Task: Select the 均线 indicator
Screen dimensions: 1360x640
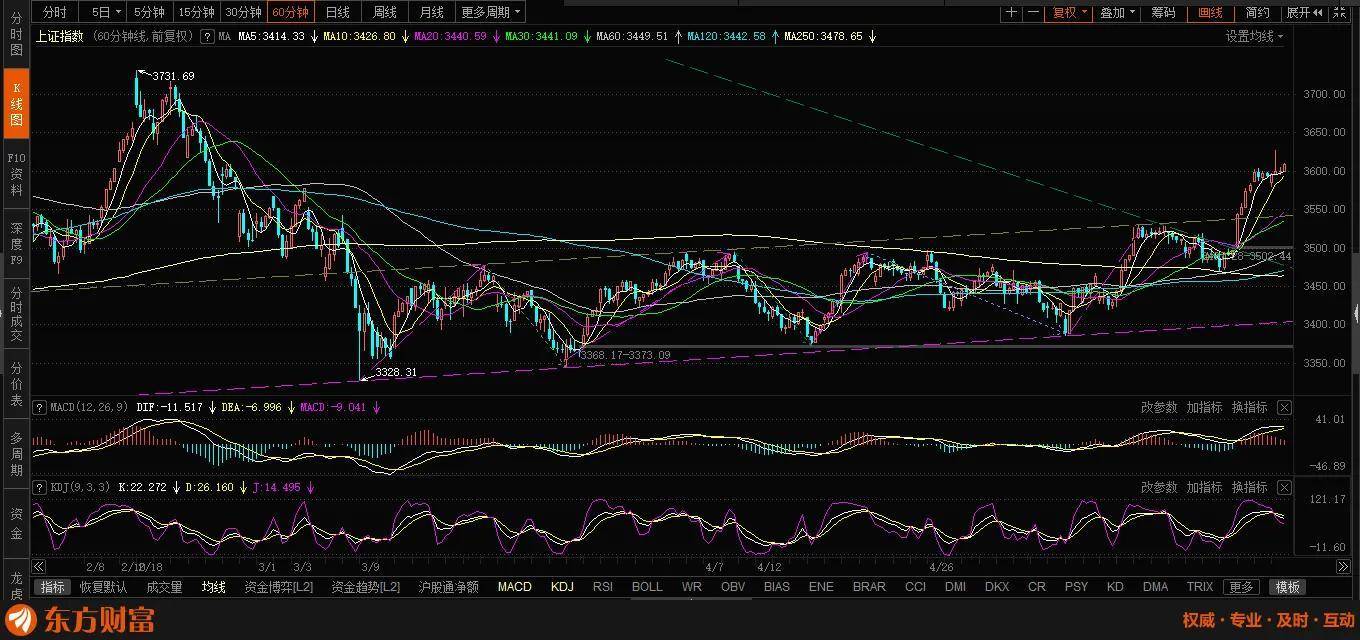Action: click(214, 587)
